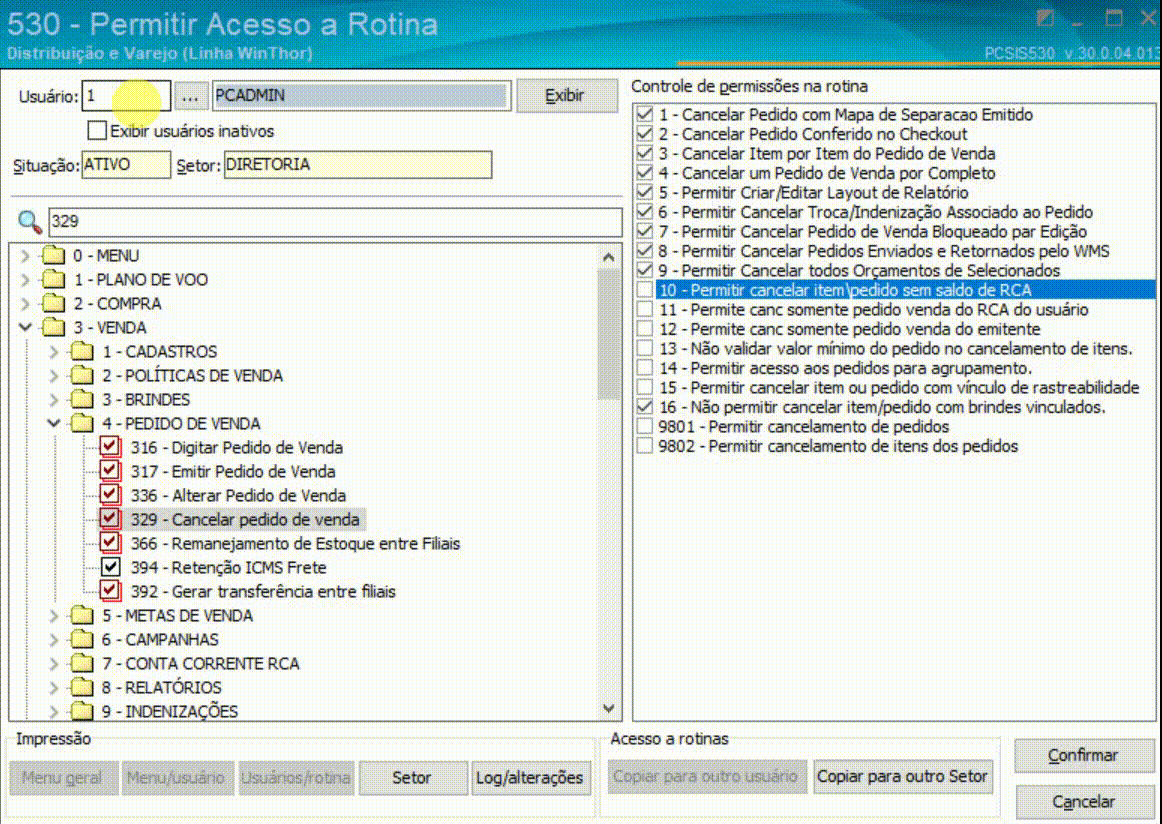The width and height of the screenshot is (1162, 824).
Task: Check permission 12 canc somente pedido venda do emitente
Action: [645, 328]
